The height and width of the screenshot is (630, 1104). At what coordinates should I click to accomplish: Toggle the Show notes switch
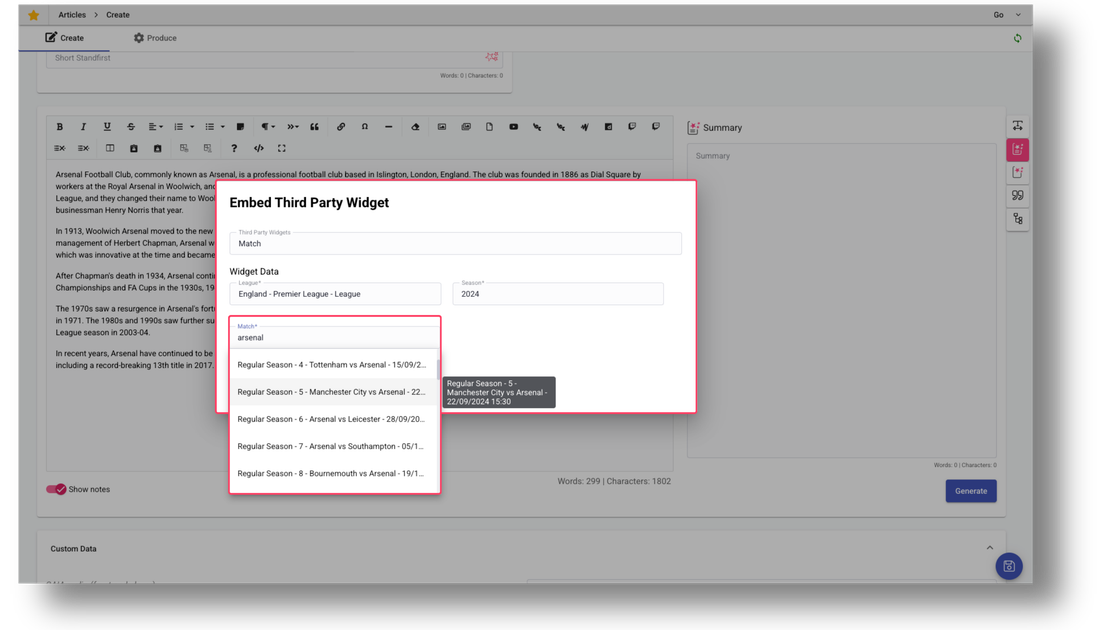pyautogui.click(x=57, y=489)
